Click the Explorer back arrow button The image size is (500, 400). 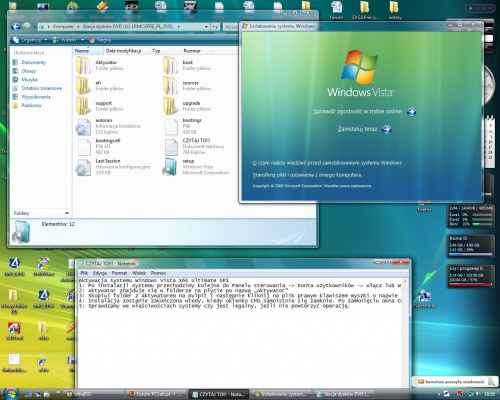(x=15, y=26)
